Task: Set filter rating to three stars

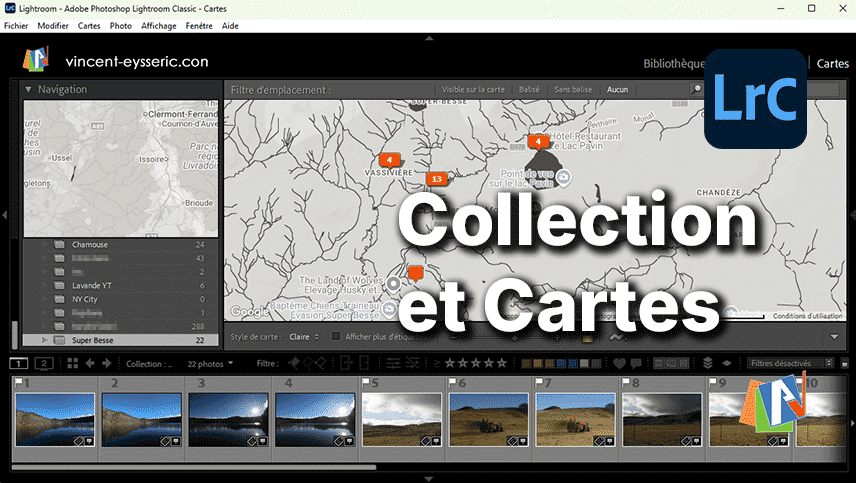Action: click(x=476, y=363)
